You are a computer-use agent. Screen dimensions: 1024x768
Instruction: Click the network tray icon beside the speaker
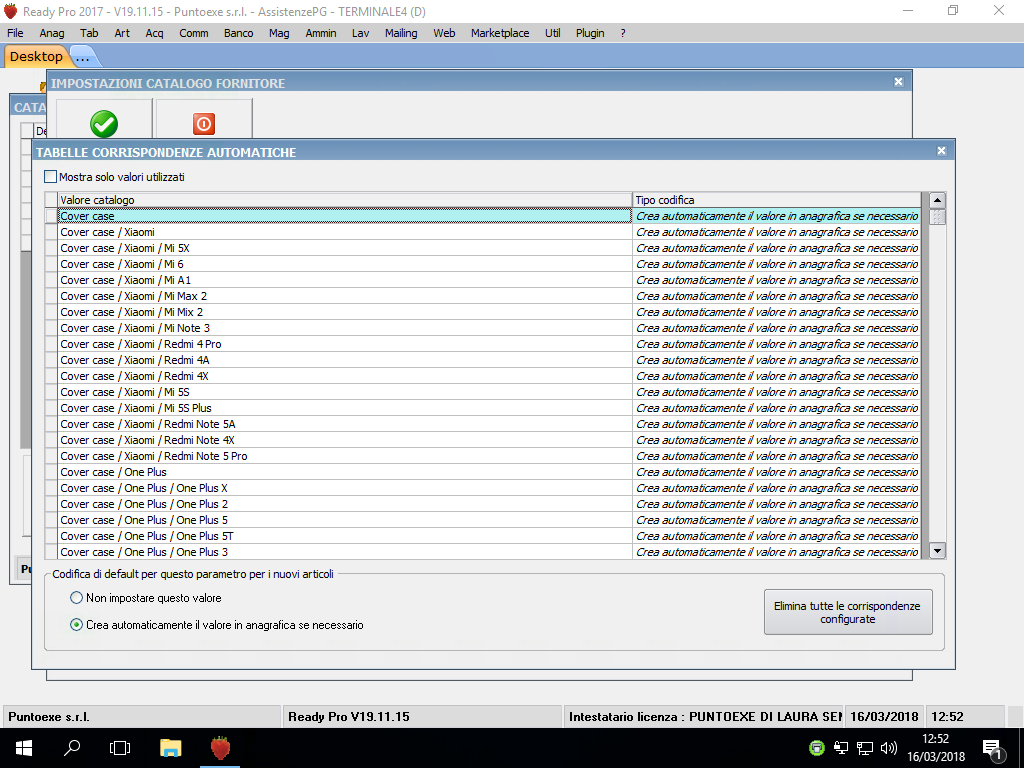tap(865, 748)
